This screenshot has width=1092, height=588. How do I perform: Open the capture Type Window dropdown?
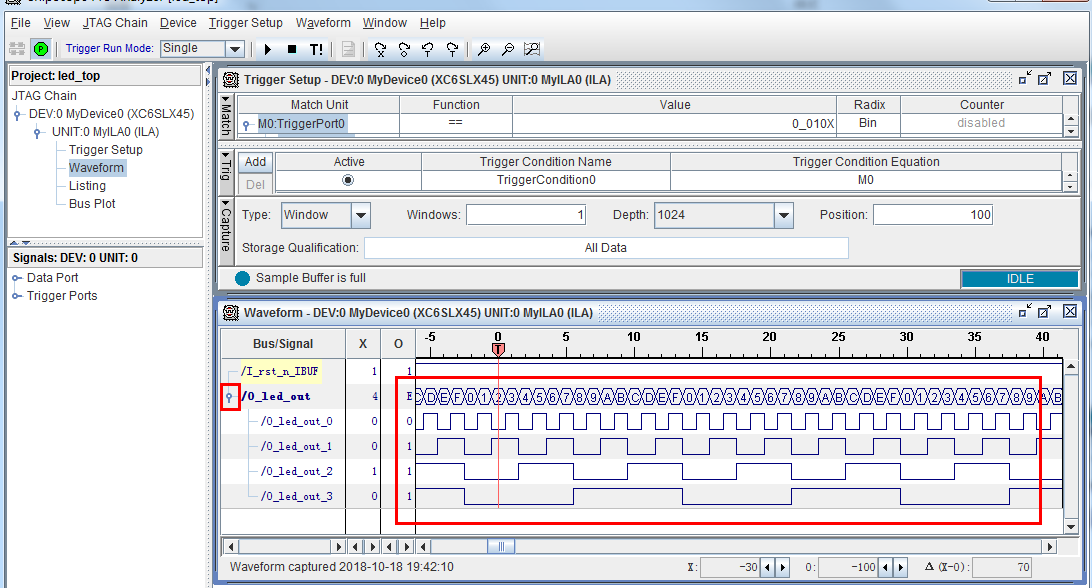click(361, 215)
